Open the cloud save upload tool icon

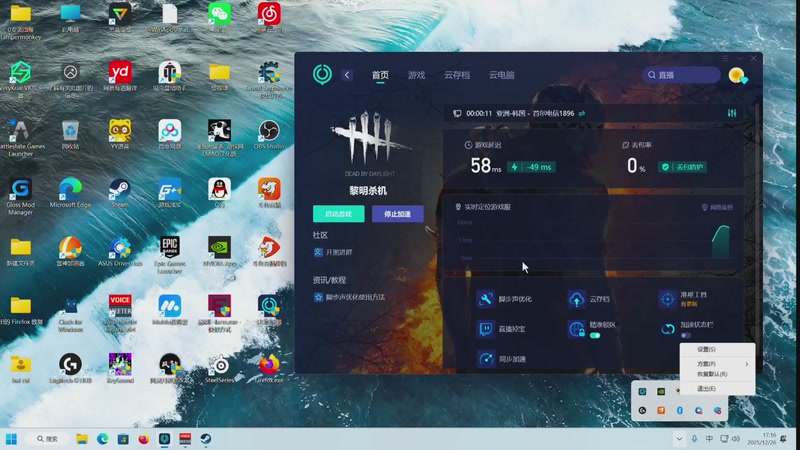click(577, 299)
